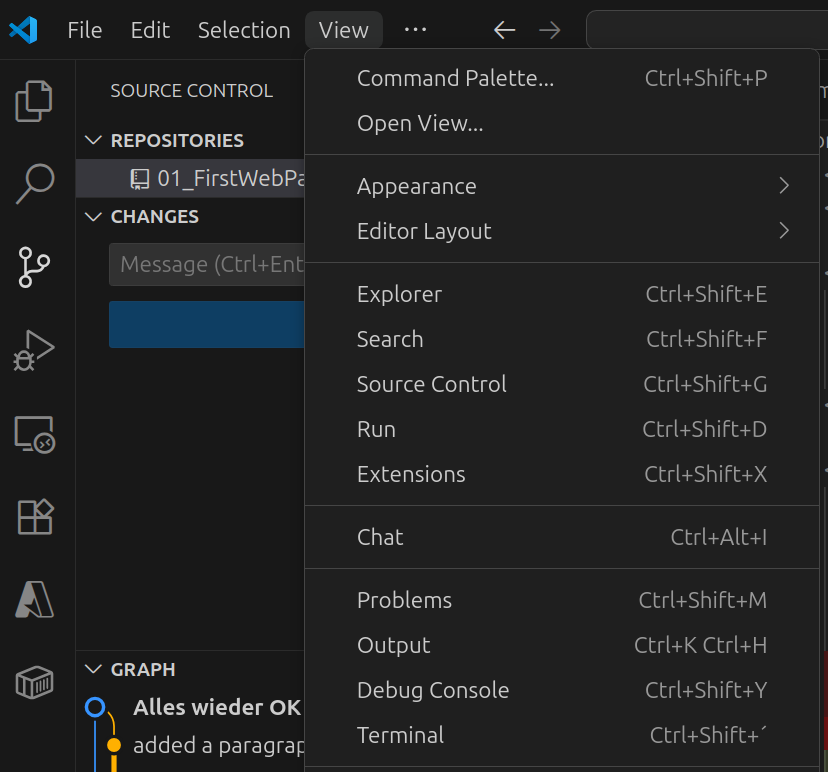Screen dimensions: 828x772
Task: Select Terminal in the View menu
Action: [x=400, y=735]
